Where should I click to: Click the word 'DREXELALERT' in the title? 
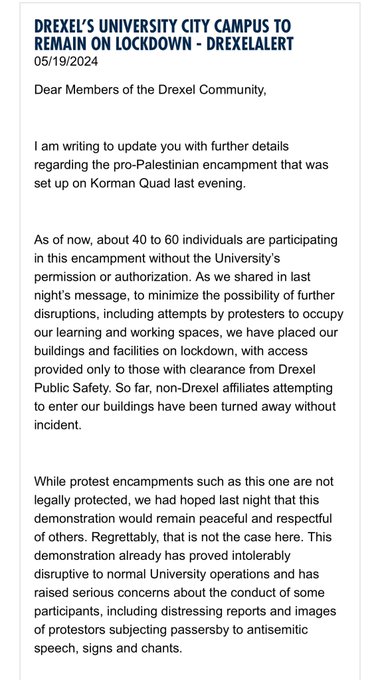pos(250,43)
